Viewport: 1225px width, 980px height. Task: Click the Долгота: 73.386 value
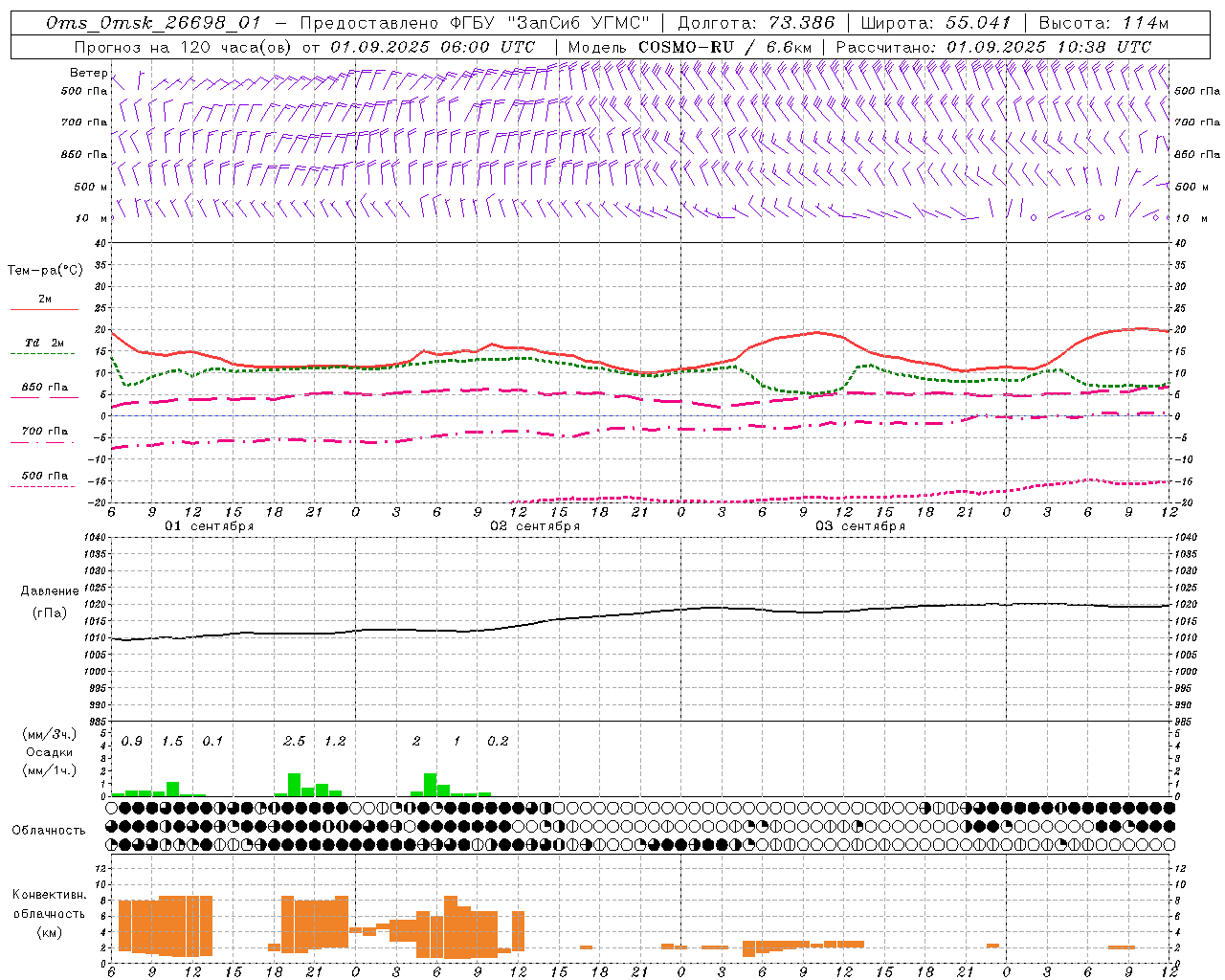point(756,23)
